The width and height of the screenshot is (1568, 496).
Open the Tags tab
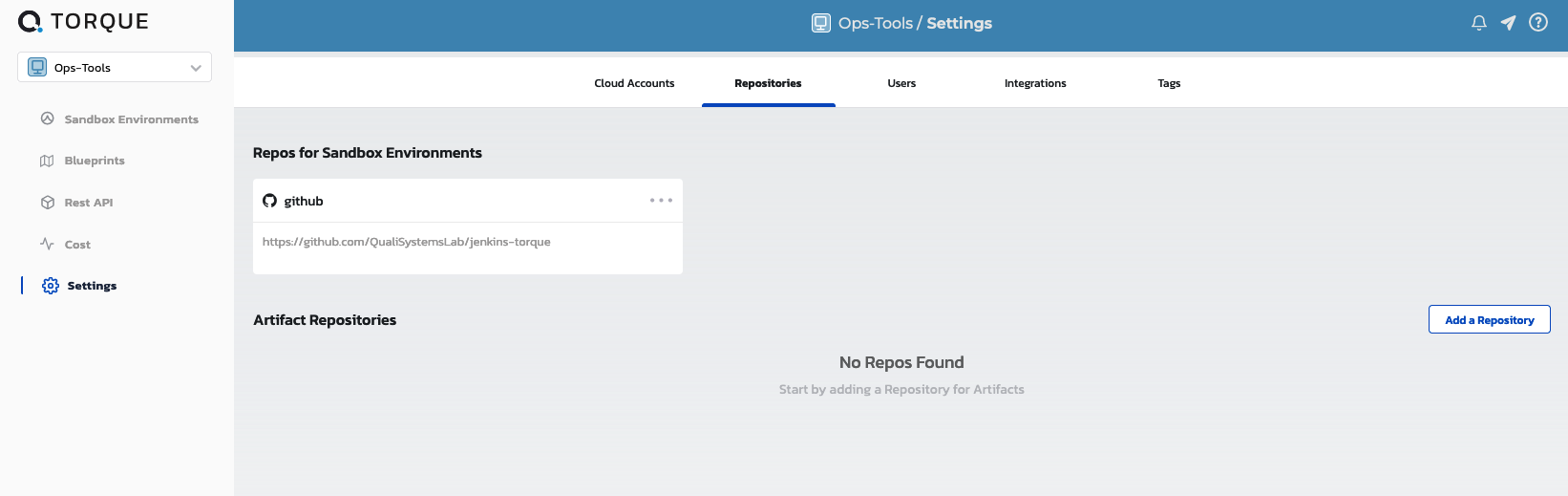[1169, 83]
